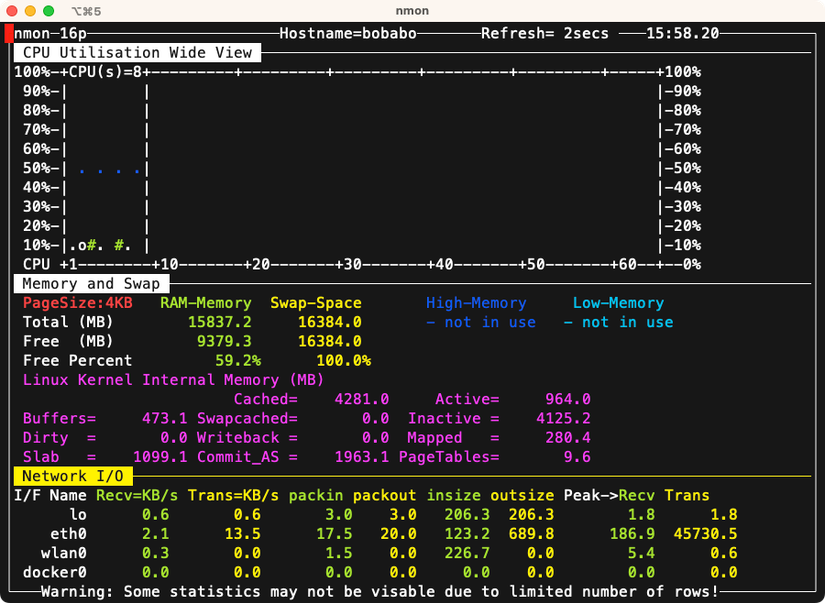Click the red PageSize:4KB label

(x=77, y=303)
